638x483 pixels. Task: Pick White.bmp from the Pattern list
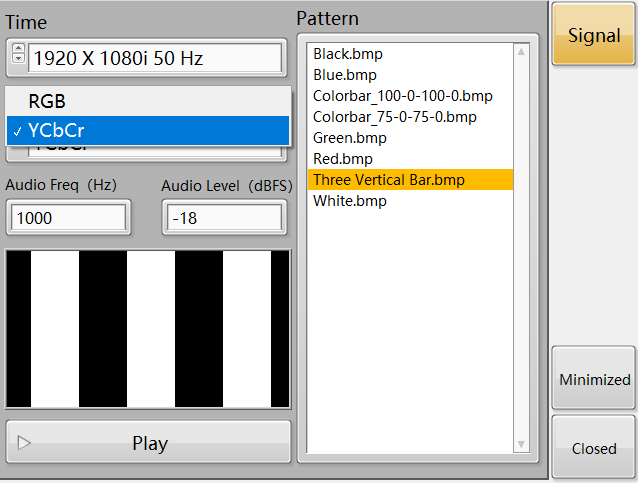click(x=349, y=201)
